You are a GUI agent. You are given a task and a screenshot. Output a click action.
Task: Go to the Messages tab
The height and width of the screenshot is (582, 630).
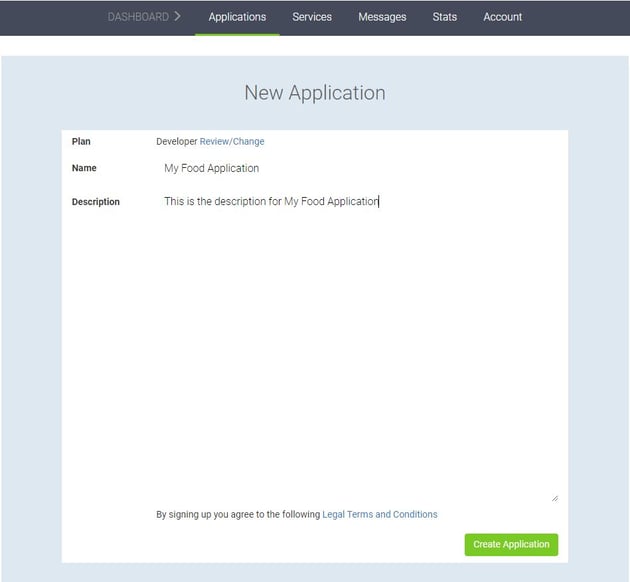point(382,17)
